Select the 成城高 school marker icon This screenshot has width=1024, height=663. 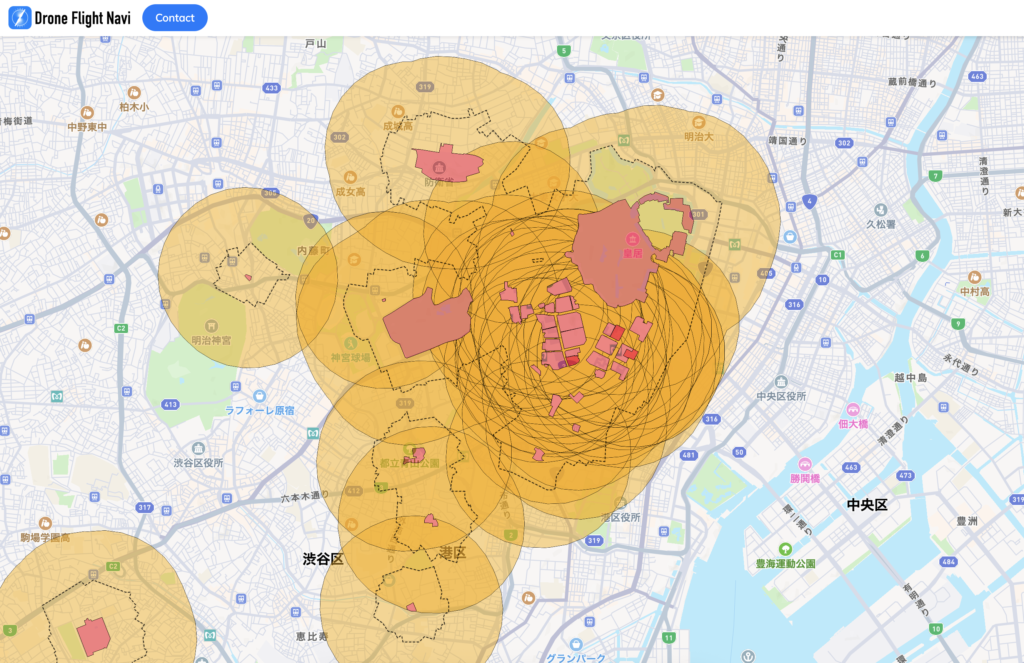[398, 112]
